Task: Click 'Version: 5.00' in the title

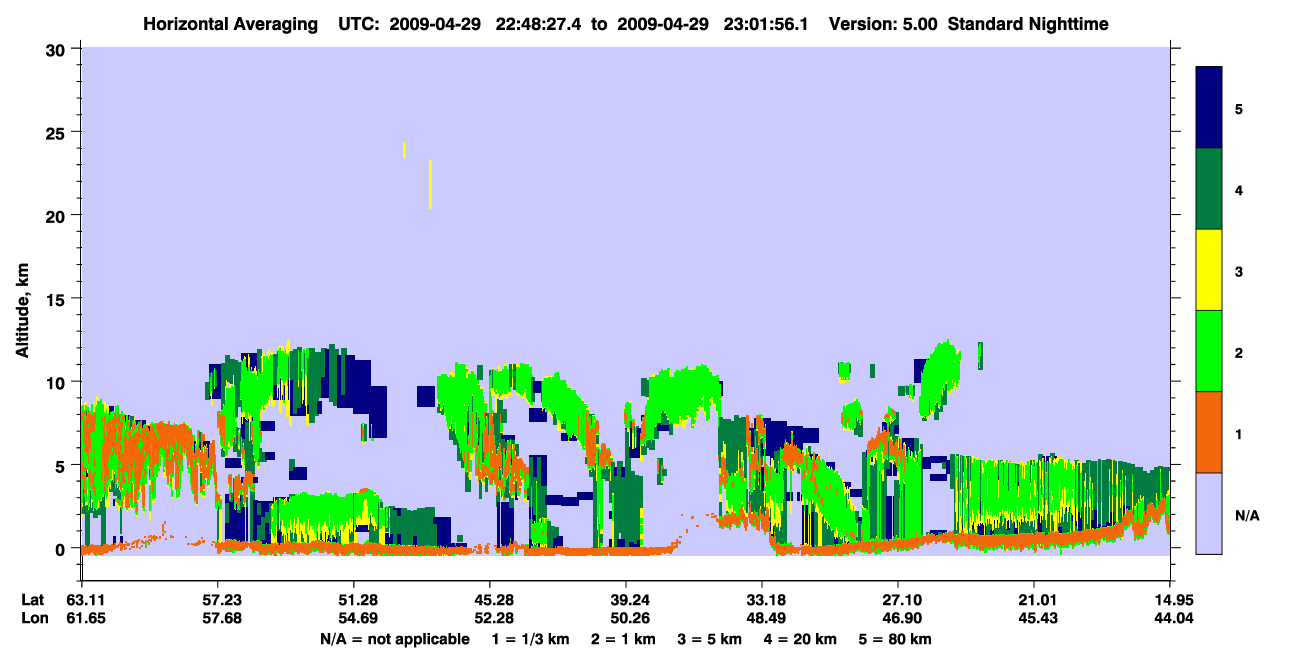Action: click(x=883, y=24)
